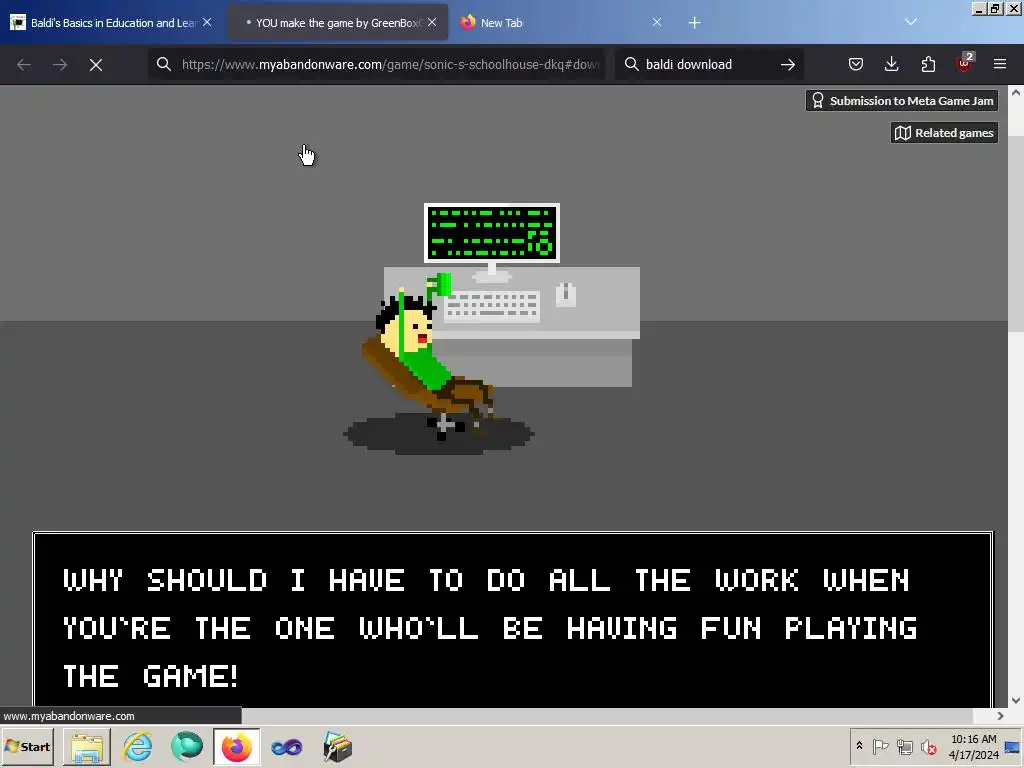Viewport: 1024px width, 768px height.
Task: Click the game dialogue text box
Action: (513, 620)
